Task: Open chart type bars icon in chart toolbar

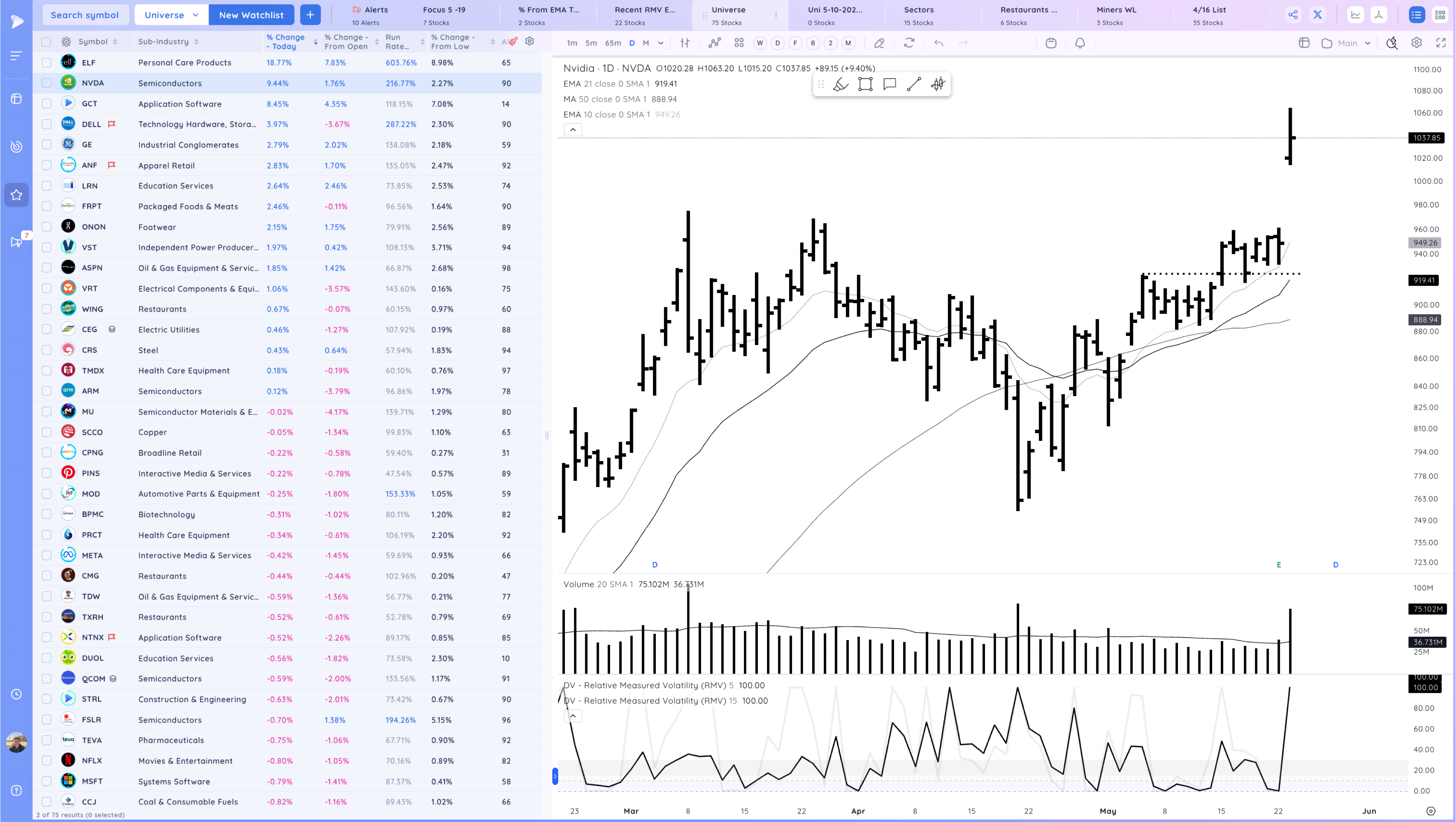Action: [x=685, y=43]
